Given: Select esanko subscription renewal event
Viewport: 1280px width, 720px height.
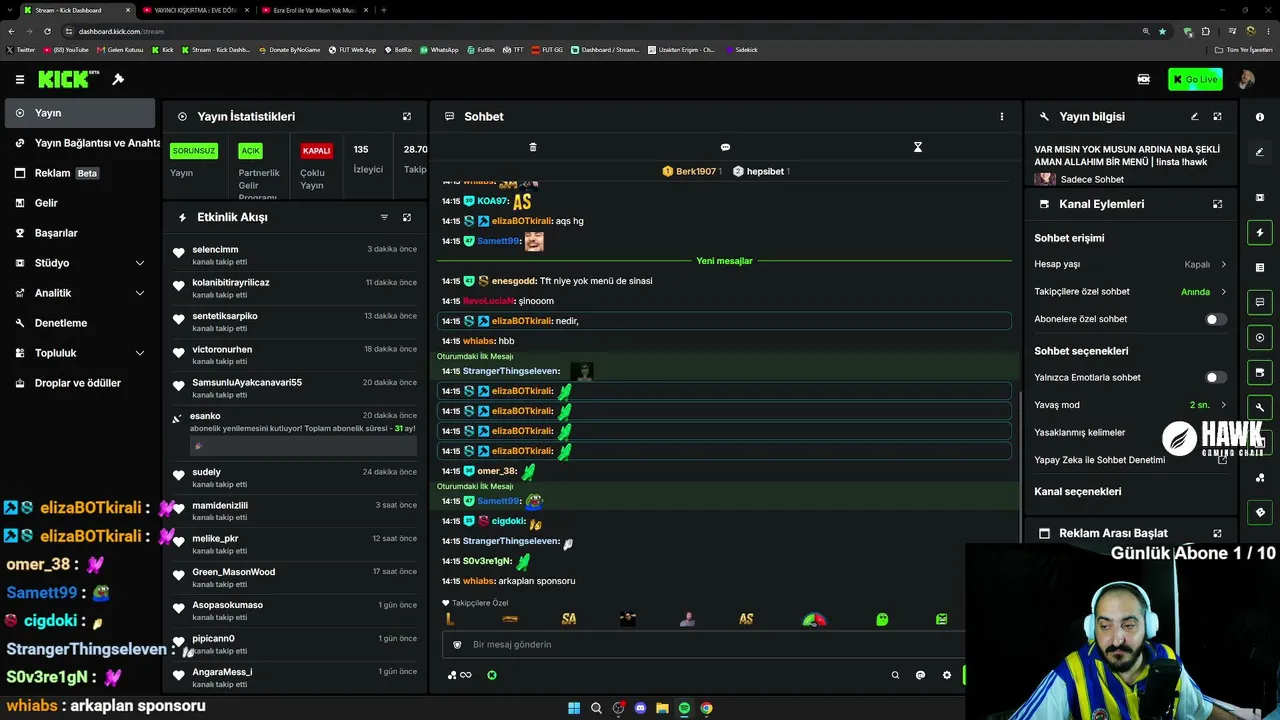Looking at the screenshot, I should click(x=296, y=432).
